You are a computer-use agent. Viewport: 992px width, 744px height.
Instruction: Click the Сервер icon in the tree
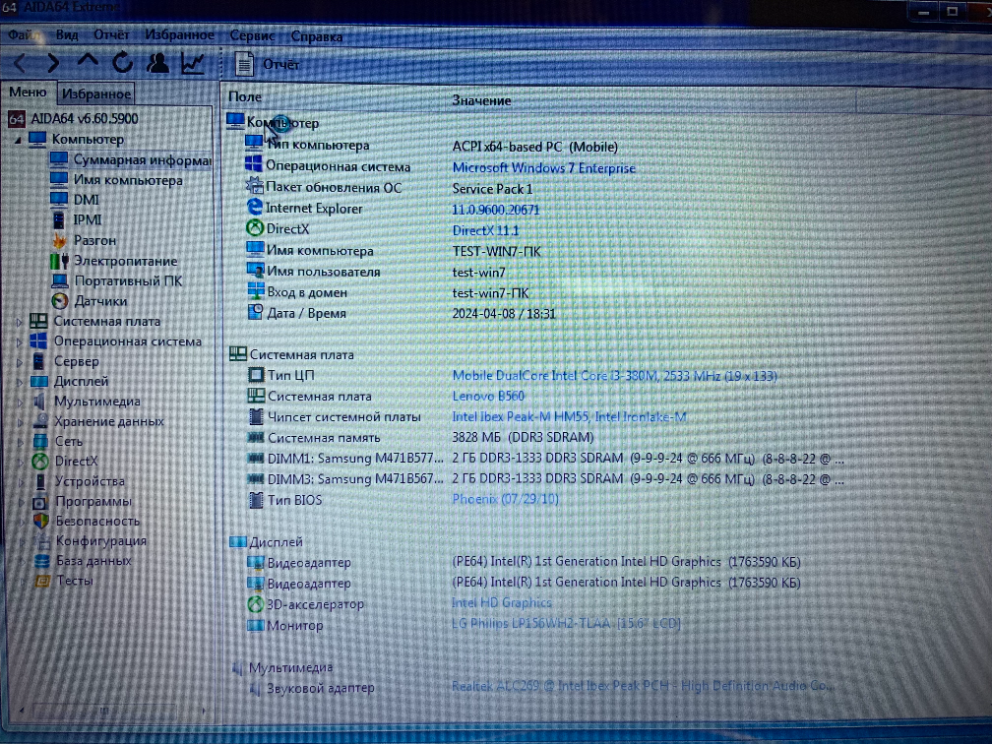(x=39, y=361)
